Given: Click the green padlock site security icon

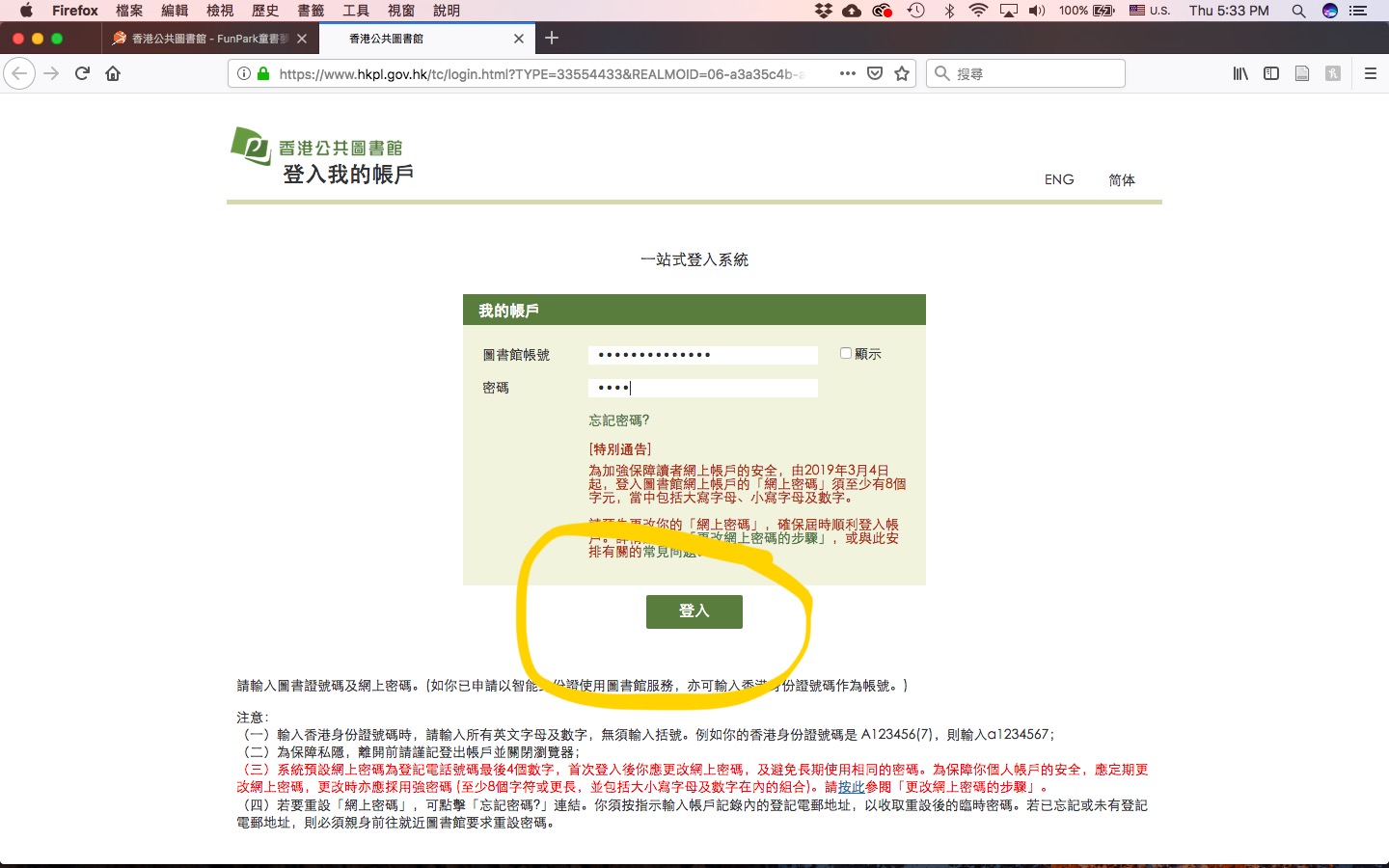Looking at the screenshot, I should [x=263, y=73].
